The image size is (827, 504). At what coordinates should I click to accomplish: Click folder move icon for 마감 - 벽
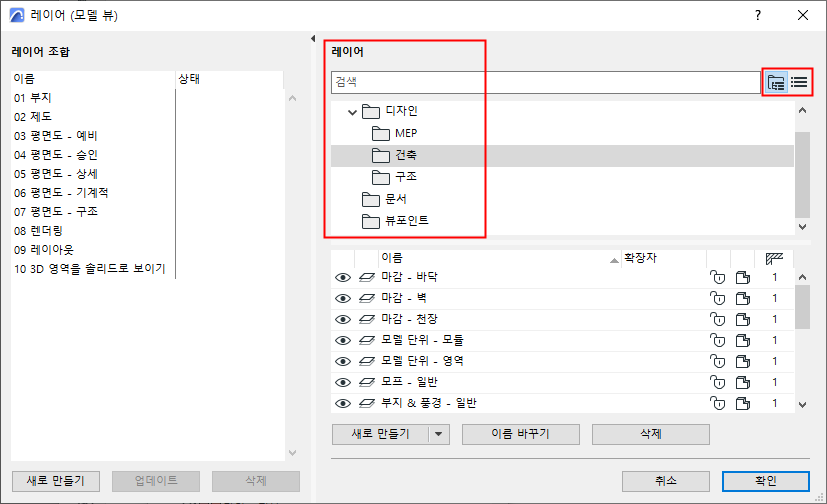coord(743,298)
